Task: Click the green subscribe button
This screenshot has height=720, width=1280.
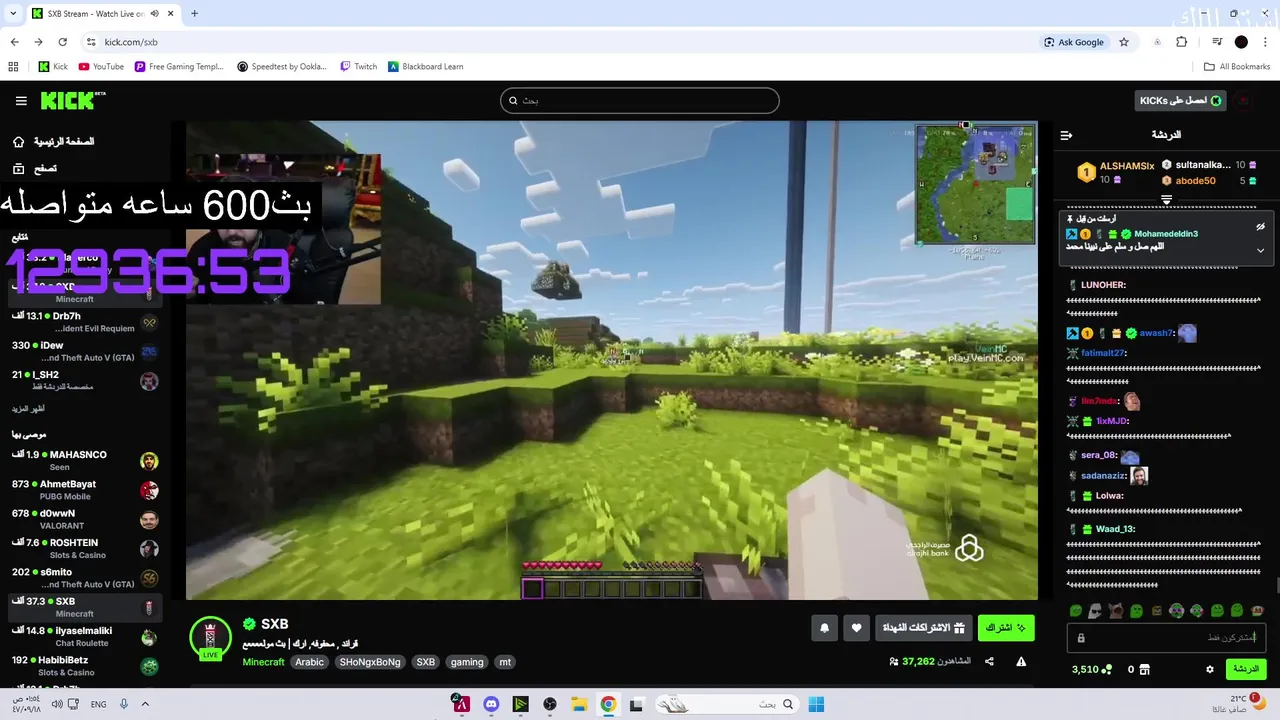Action: (x=1006, y=628)
